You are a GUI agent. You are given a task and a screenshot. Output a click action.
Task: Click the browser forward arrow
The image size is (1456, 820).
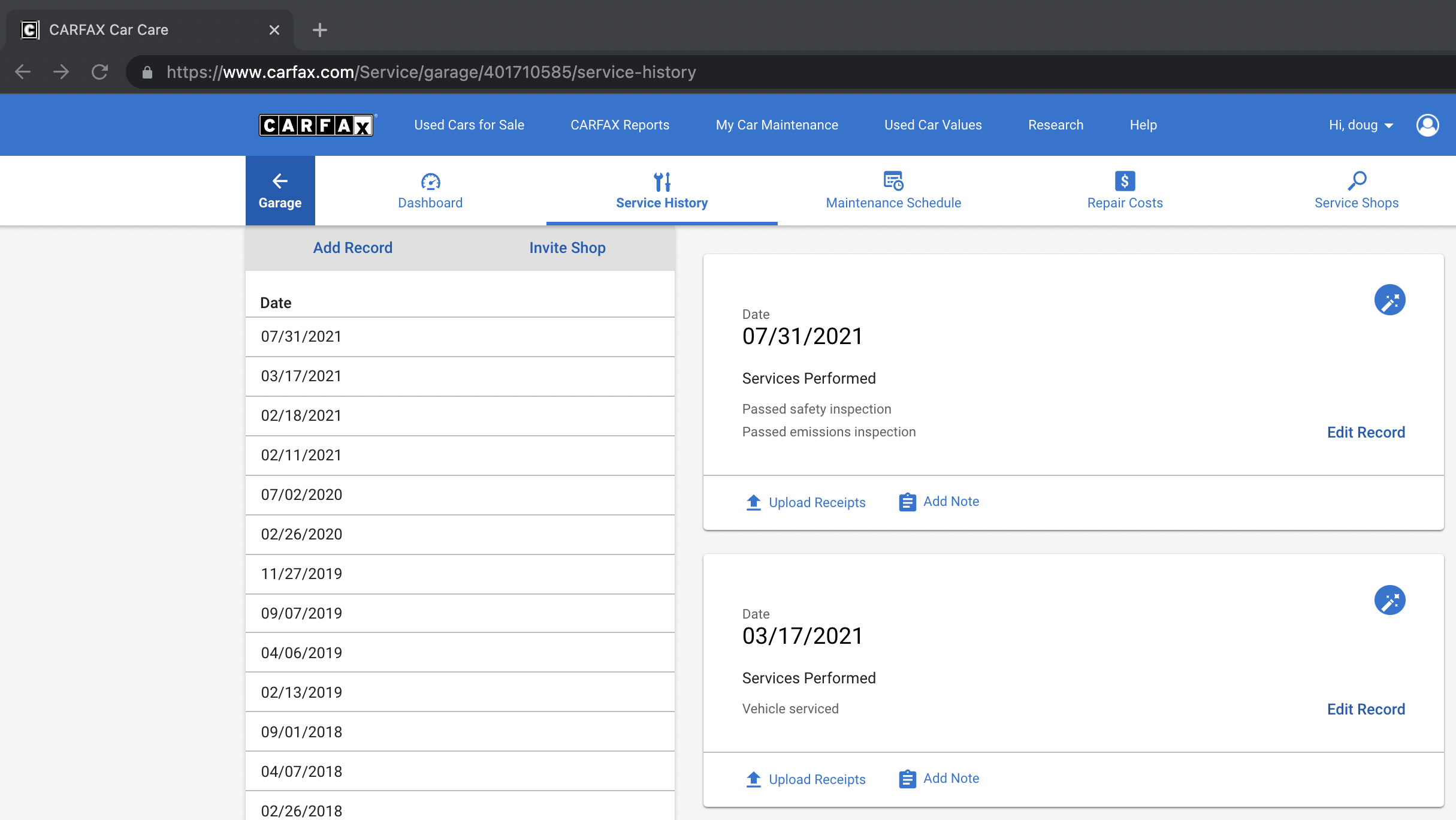pyautogui.click(x=61, y=72)
